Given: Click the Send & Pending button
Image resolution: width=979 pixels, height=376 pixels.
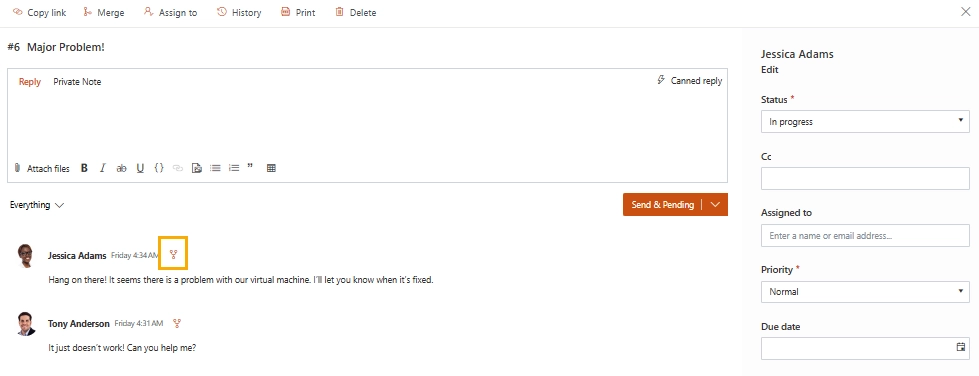Looking at the screenshot, I should click(662, 204).
